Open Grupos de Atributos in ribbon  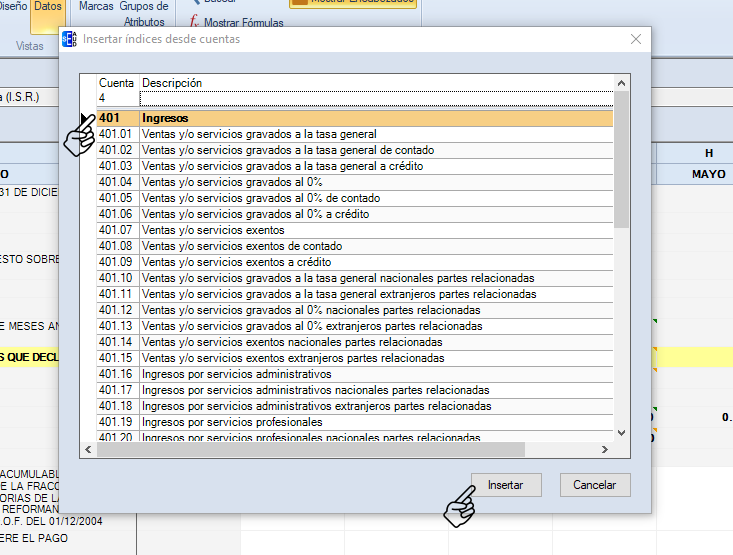coord(144,13)
